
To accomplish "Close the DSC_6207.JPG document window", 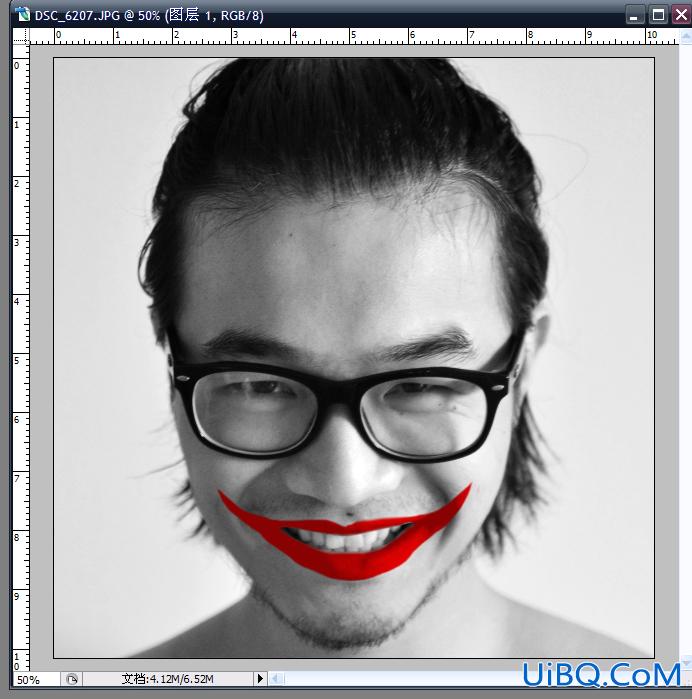I will coord(681,15).
